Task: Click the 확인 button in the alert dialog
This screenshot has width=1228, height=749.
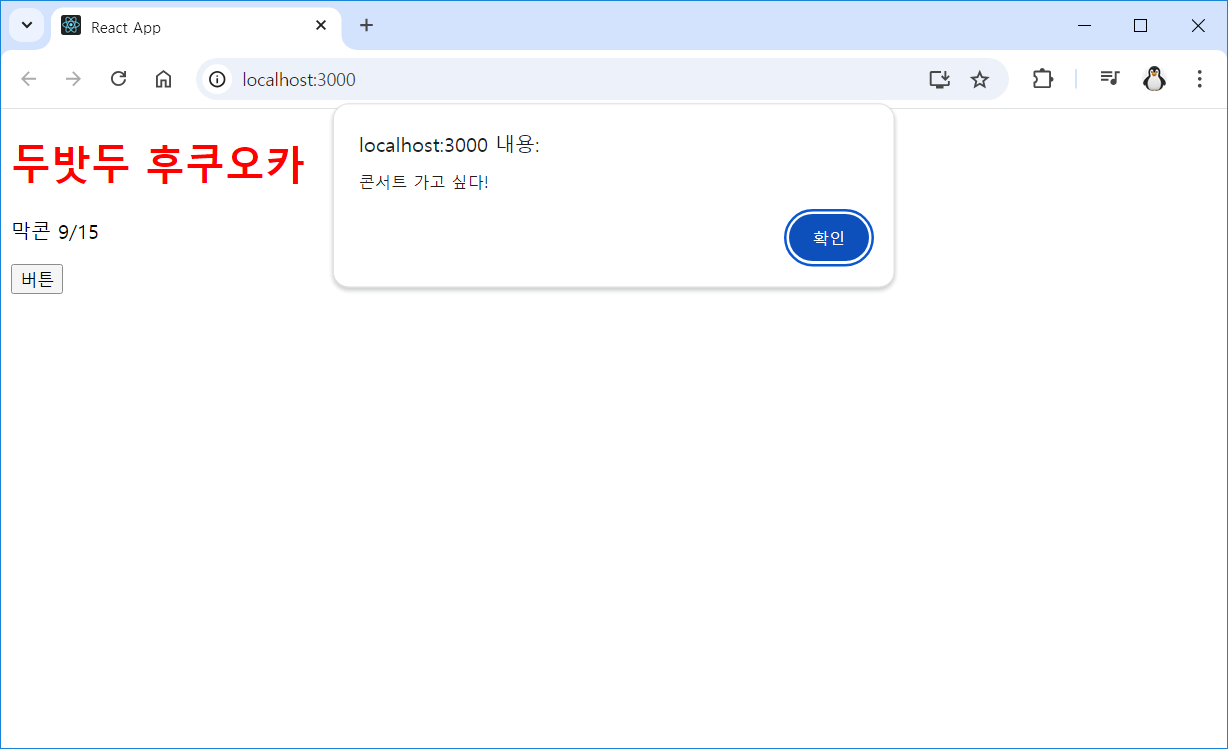Action: [x=829, y=238]
